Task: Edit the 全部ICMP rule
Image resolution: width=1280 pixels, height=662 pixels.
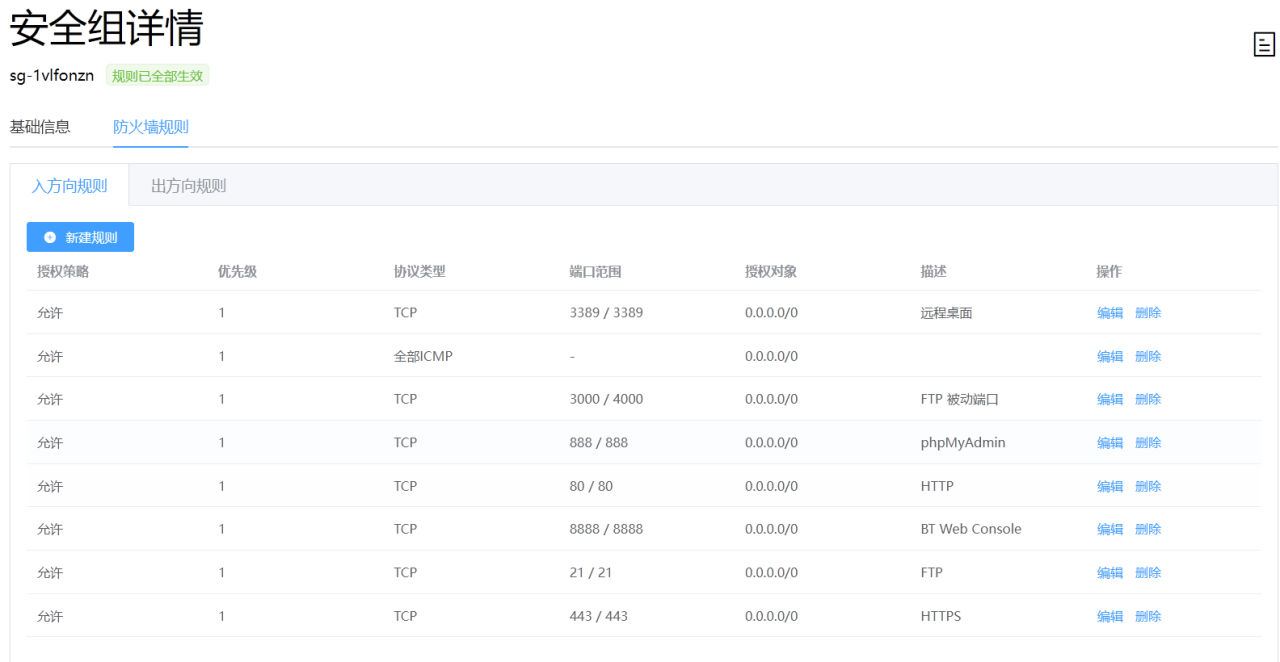Action: (1110, 356)
